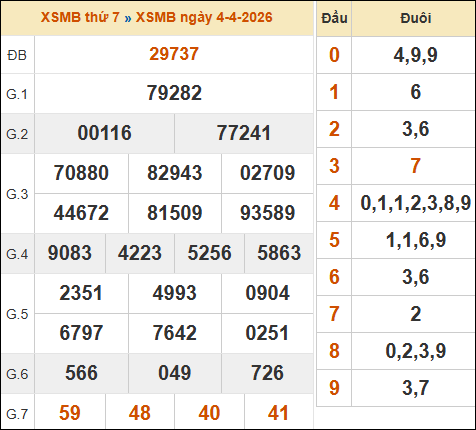Click the Đuôi column header
476x430 pixels.
click(415, 18)
